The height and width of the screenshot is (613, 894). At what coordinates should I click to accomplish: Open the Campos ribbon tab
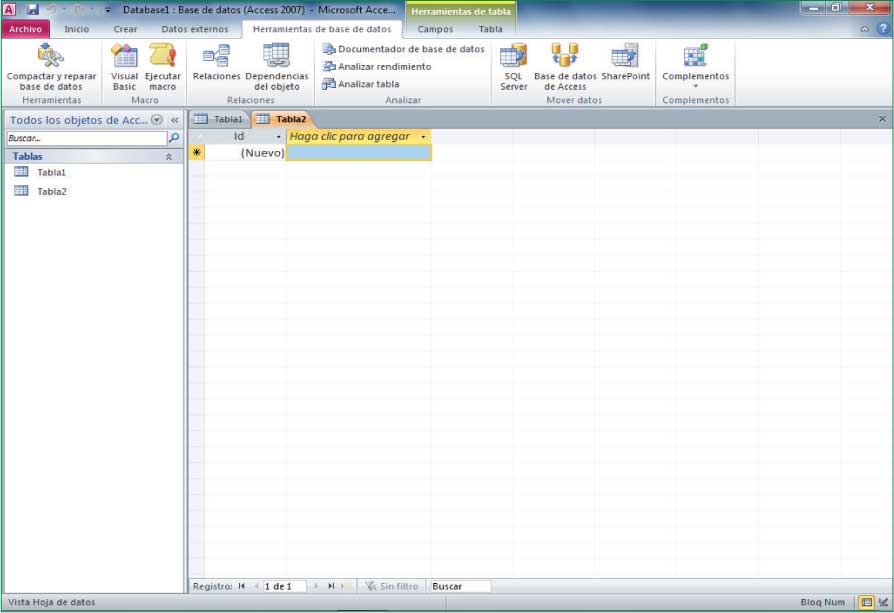(435, 29)
